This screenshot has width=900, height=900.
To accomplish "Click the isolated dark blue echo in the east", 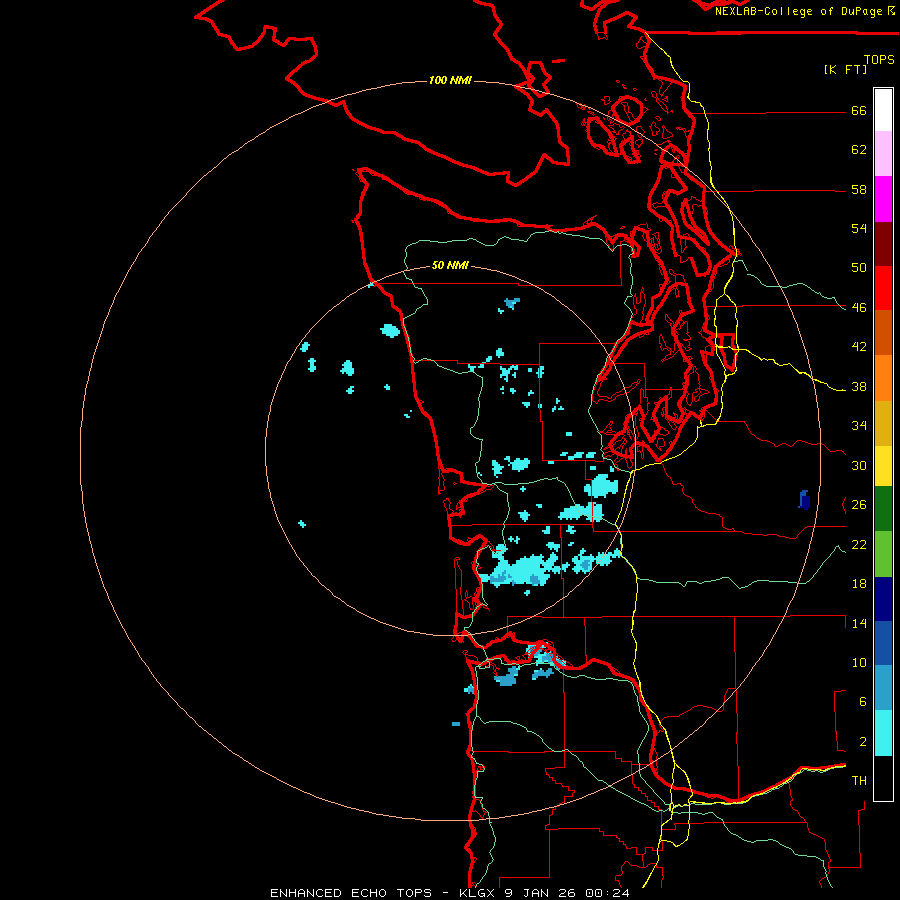I will (804, 500).
